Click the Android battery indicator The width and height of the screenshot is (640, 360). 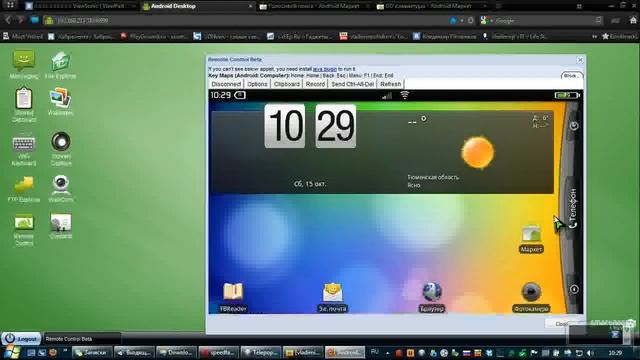pos(567,95)
